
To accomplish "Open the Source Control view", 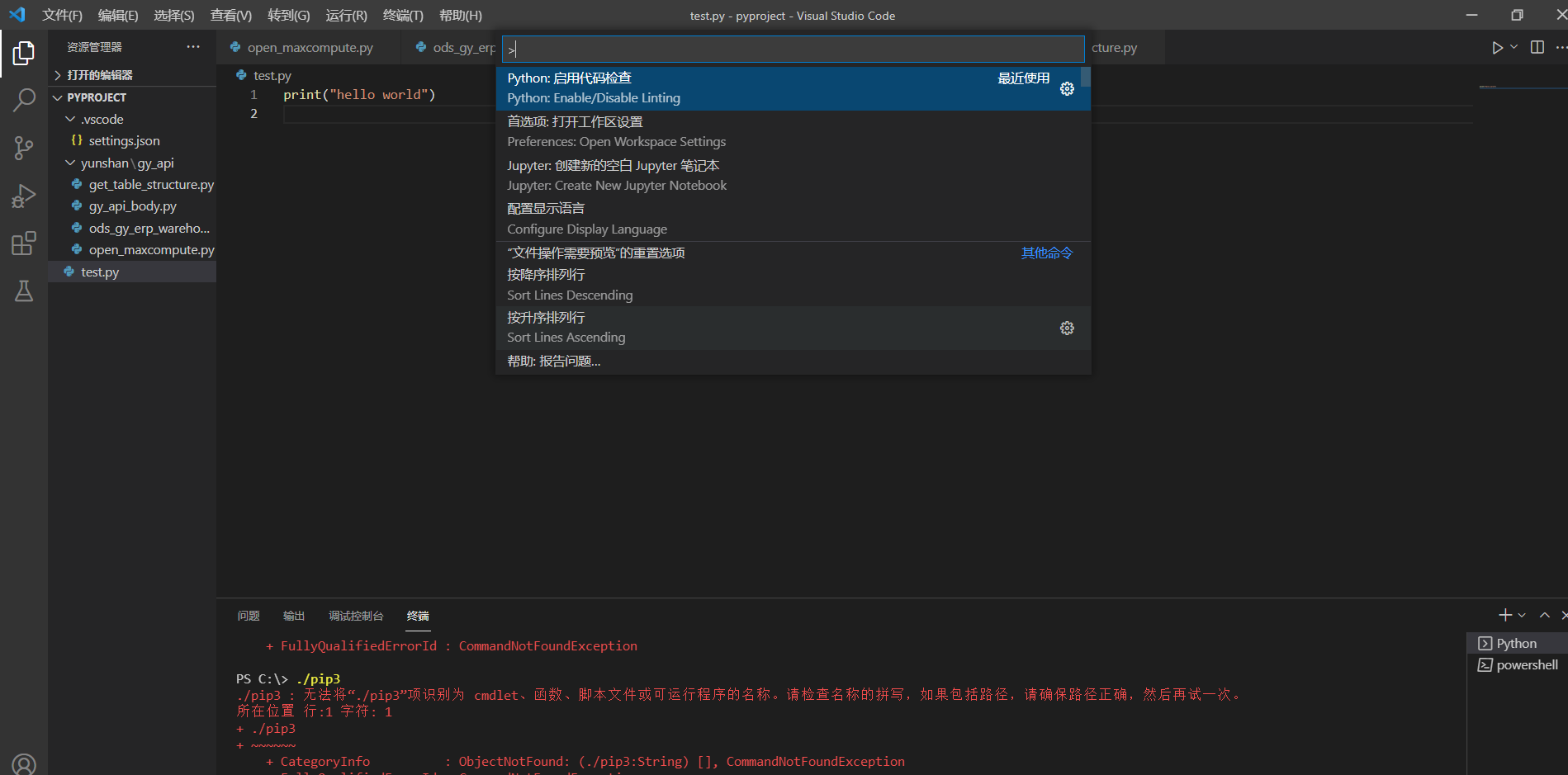I will (x=24, y=149).
